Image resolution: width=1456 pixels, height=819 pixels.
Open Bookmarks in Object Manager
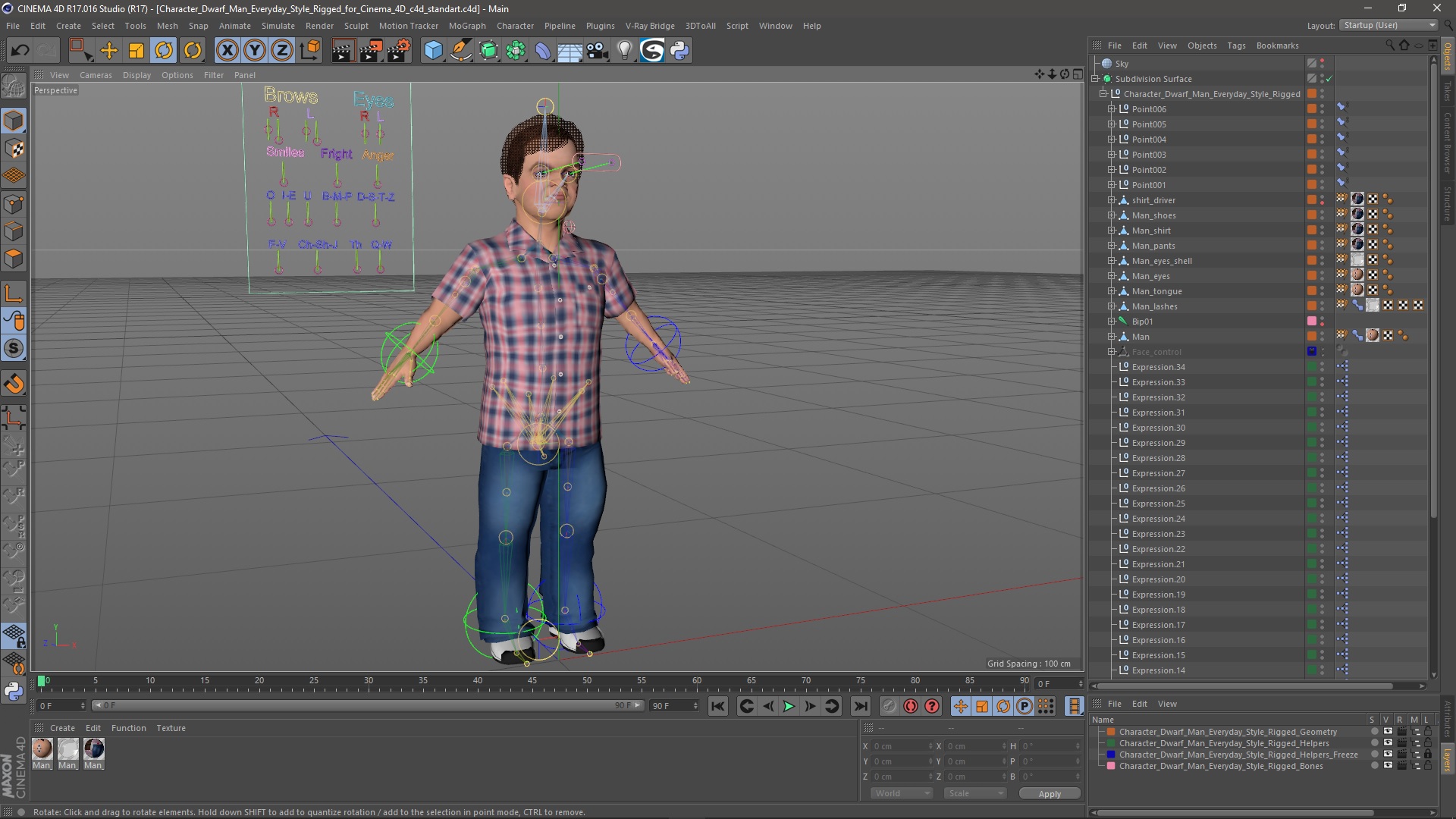click(x=1277, y=45)
